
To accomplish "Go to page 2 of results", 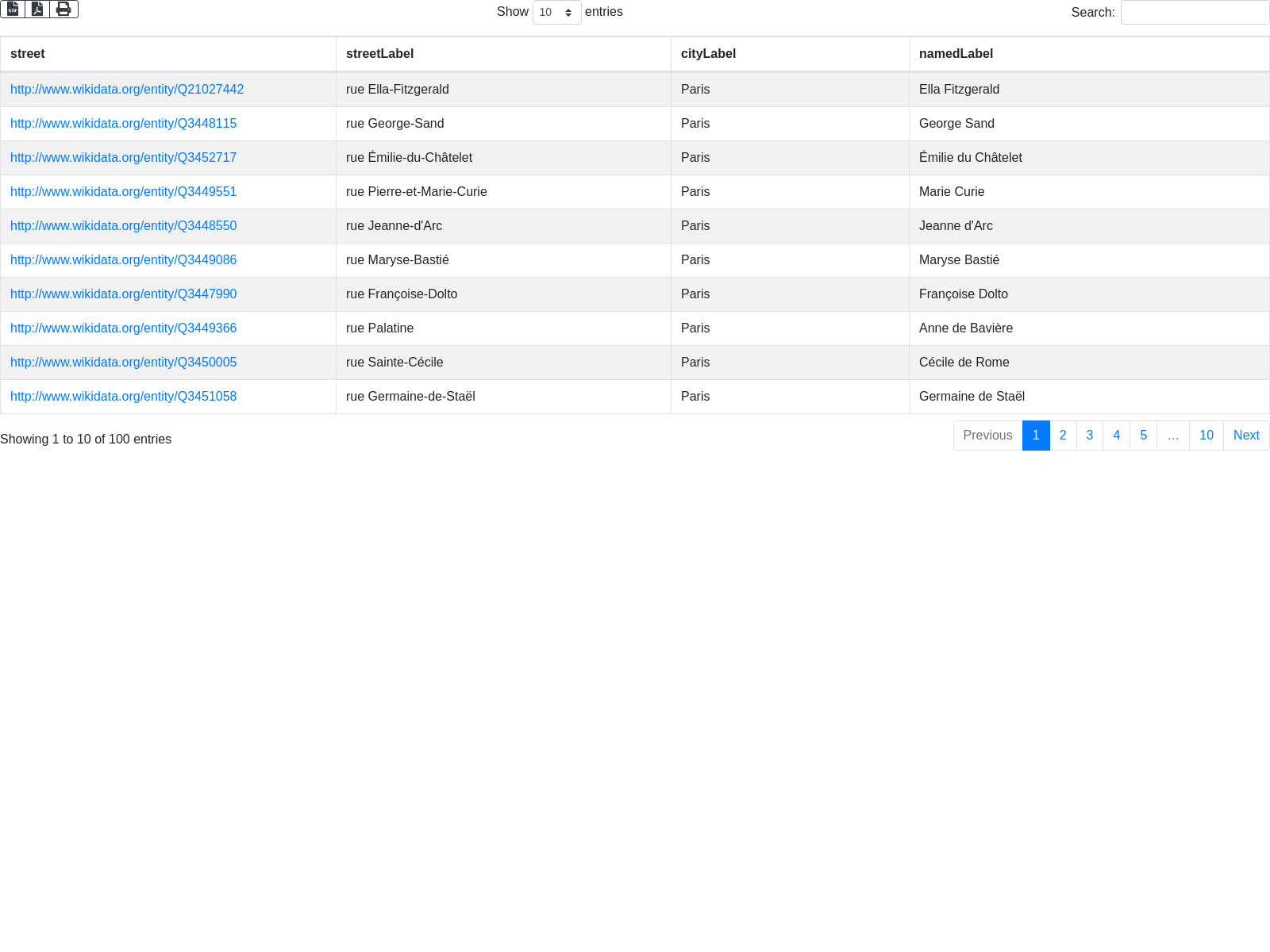I will 1063,436.
